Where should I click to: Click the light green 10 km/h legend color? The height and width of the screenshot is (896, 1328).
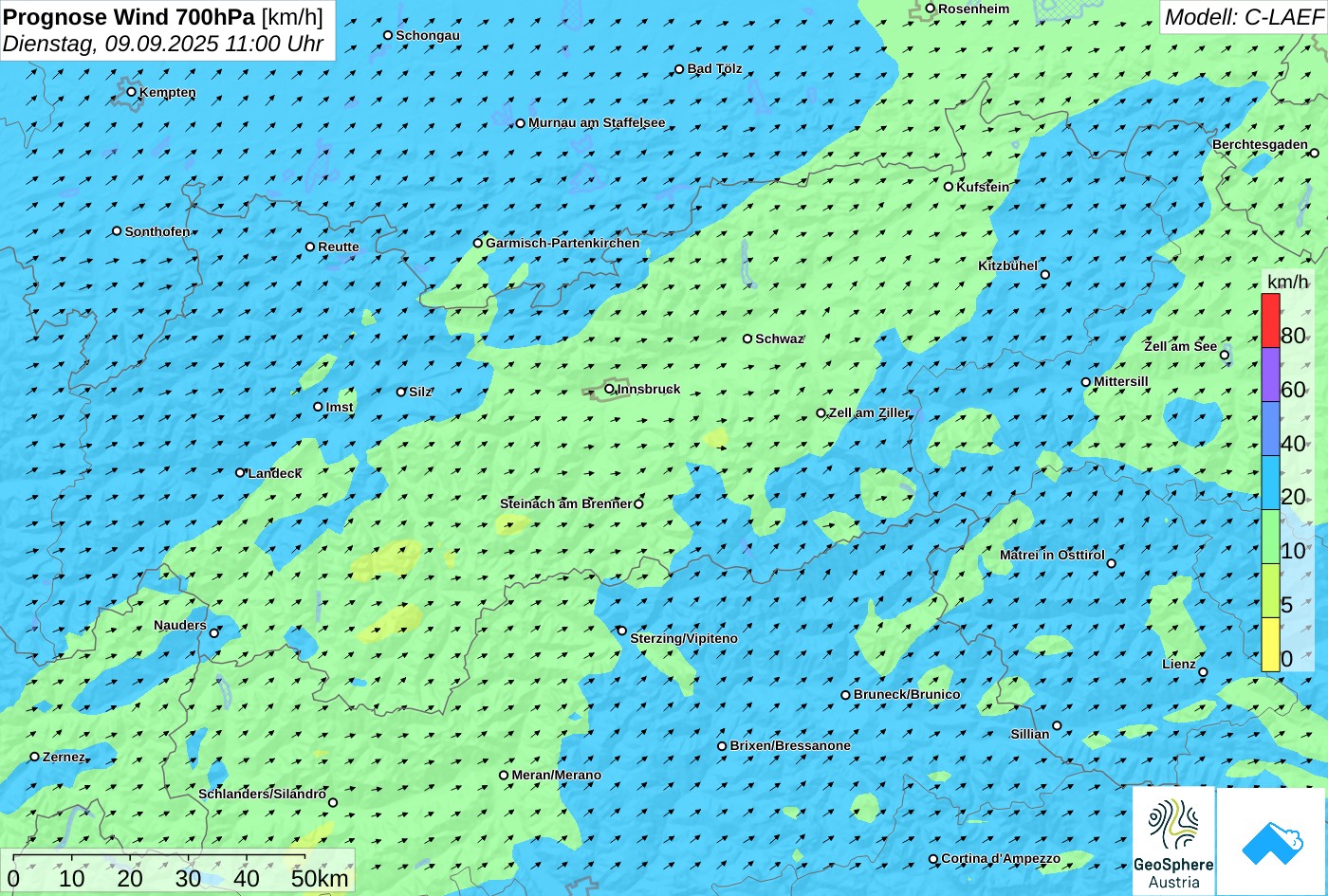1270,537
